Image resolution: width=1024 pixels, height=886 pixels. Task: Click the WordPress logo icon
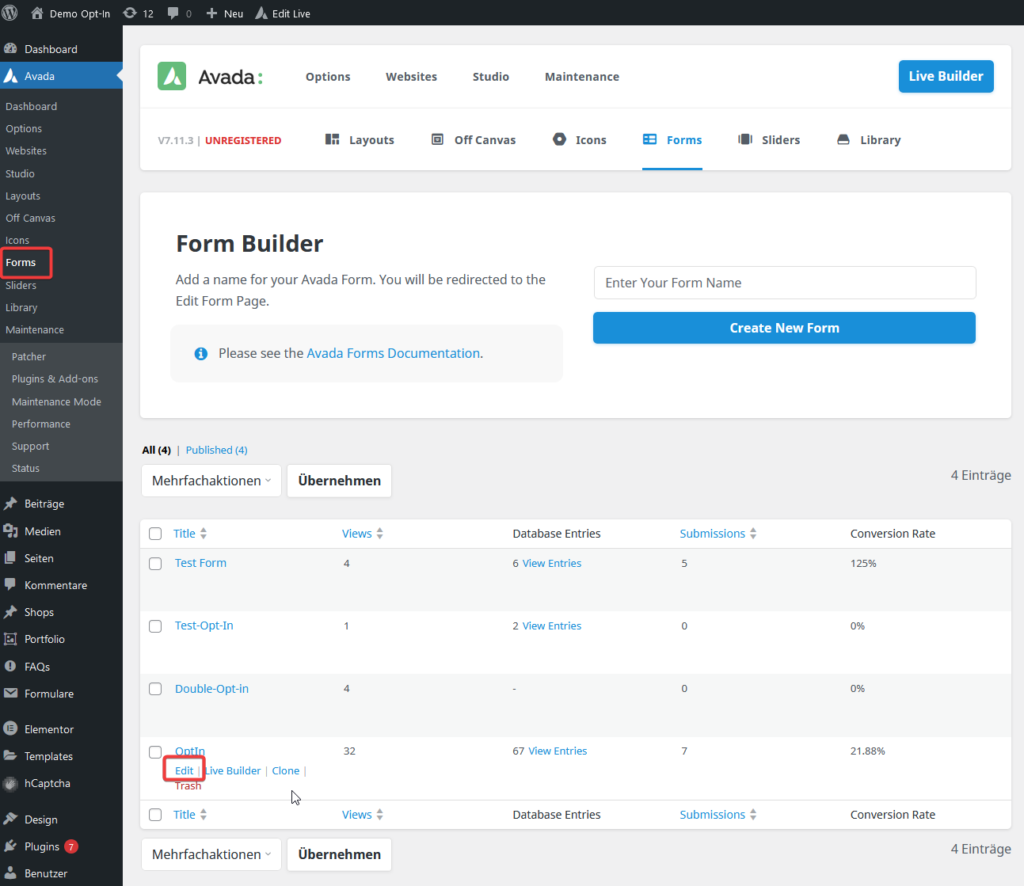tap(10, 13)
